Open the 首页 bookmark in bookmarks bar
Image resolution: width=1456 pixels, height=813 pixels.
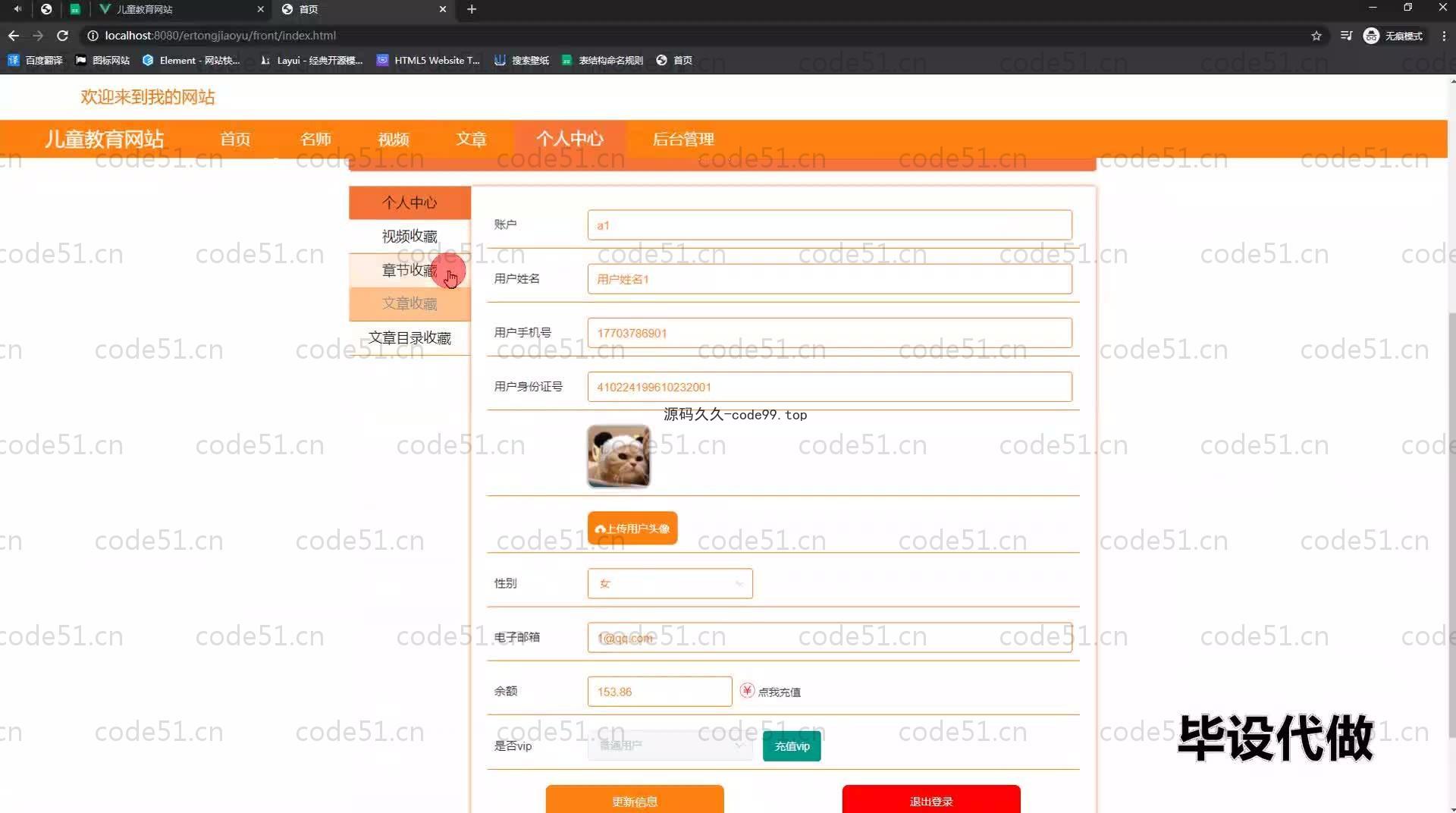click(674, 60)
